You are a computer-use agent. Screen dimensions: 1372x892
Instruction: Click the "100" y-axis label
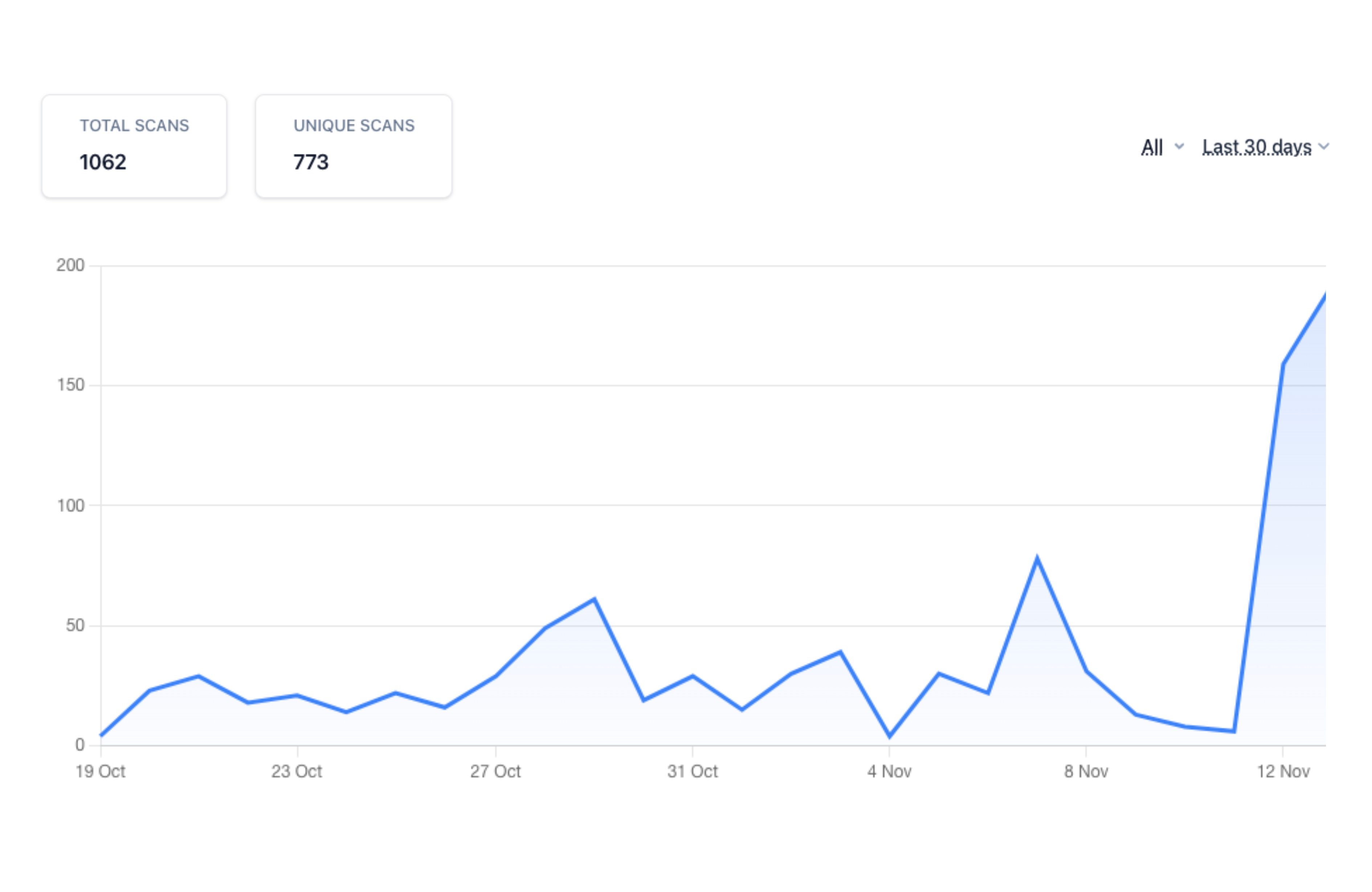(x=70, y=506)
